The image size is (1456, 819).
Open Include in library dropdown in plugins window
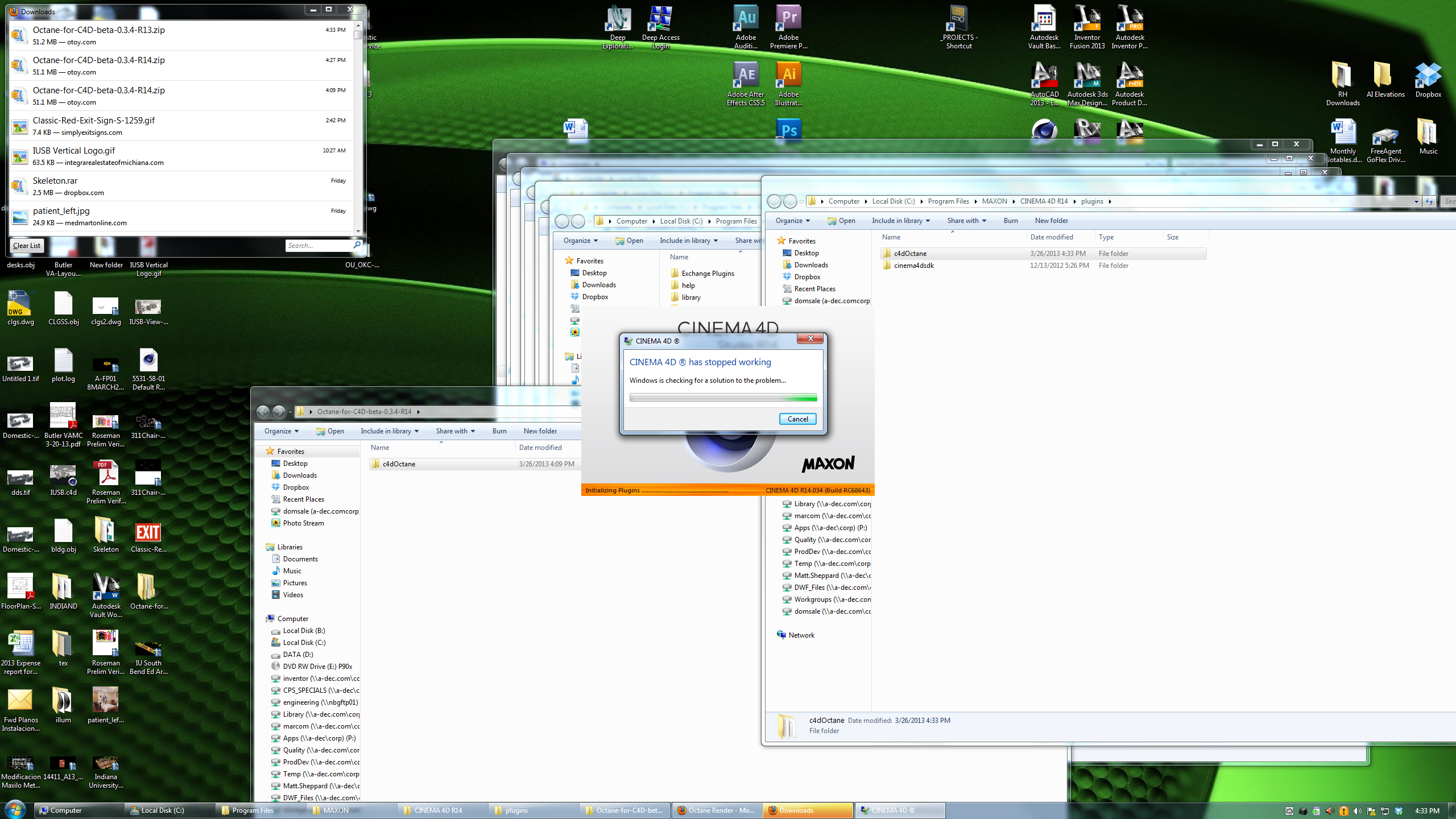[x=901, y=221]
